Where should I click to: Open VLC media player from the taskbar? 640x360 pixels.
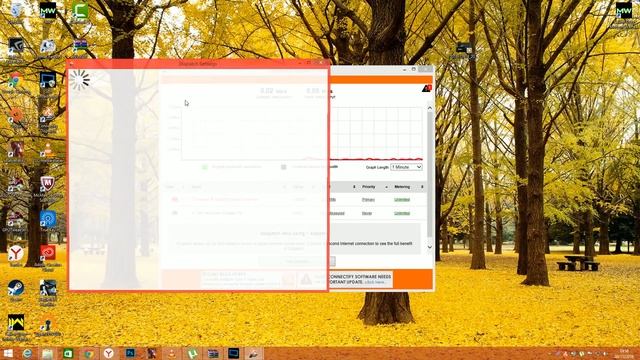[x=172, y=353]
